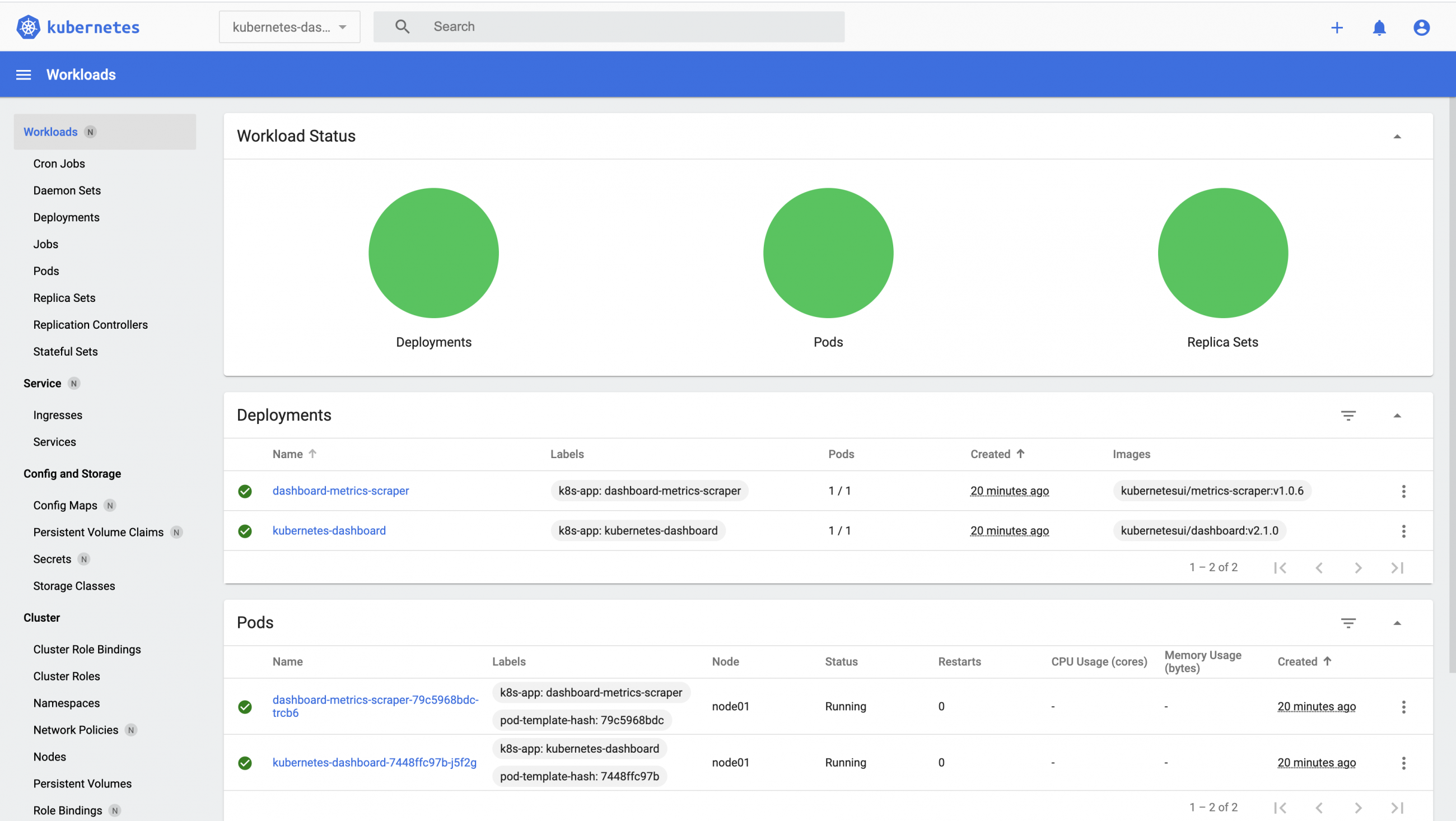Open Replica Sets in the sidebar
Viewport: 1456px width, 821px height.
click(64, 298)
